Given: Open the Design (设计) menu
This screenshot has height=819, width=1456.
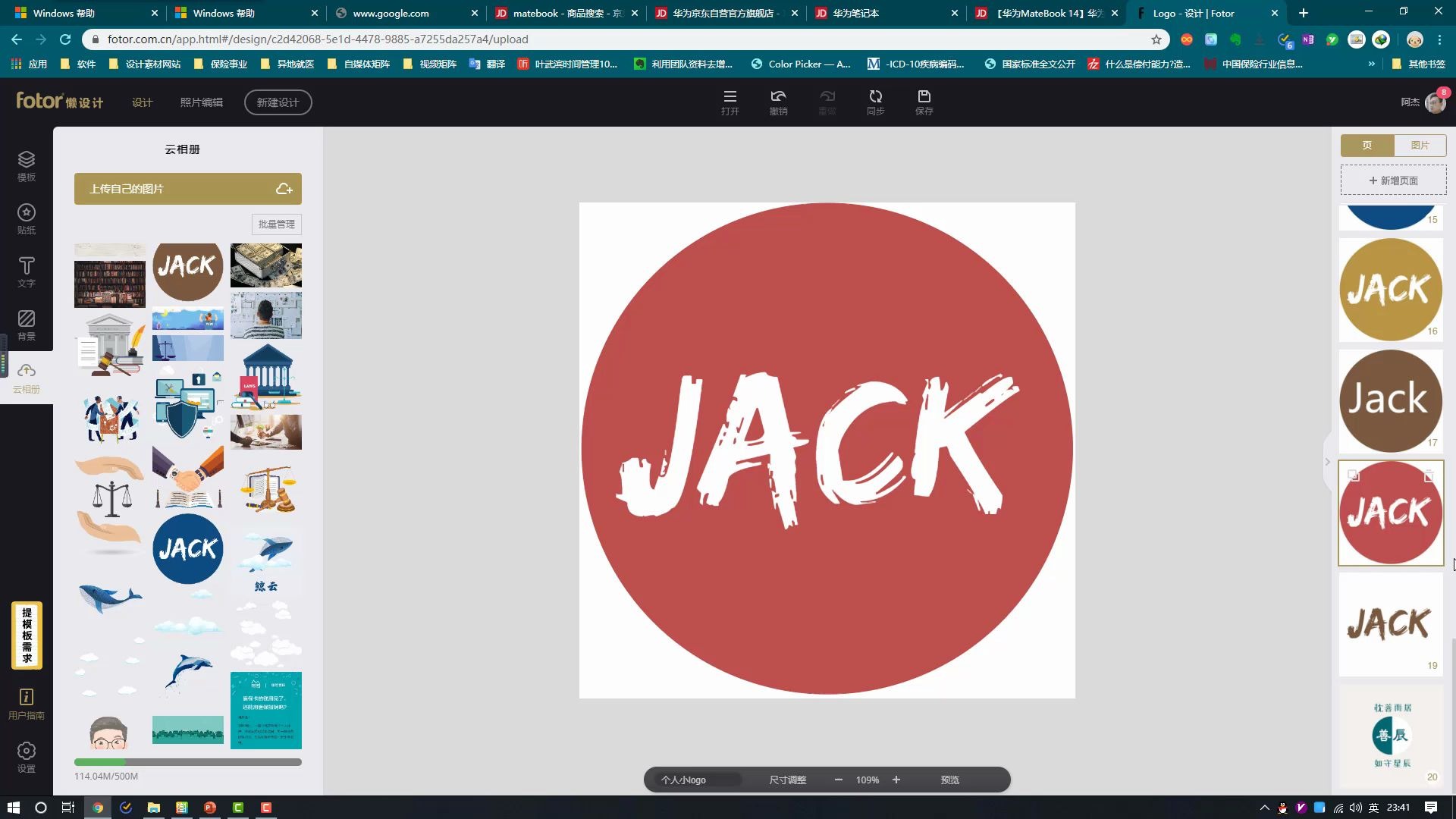Looking at the screenshot, I should pos(143,102).
